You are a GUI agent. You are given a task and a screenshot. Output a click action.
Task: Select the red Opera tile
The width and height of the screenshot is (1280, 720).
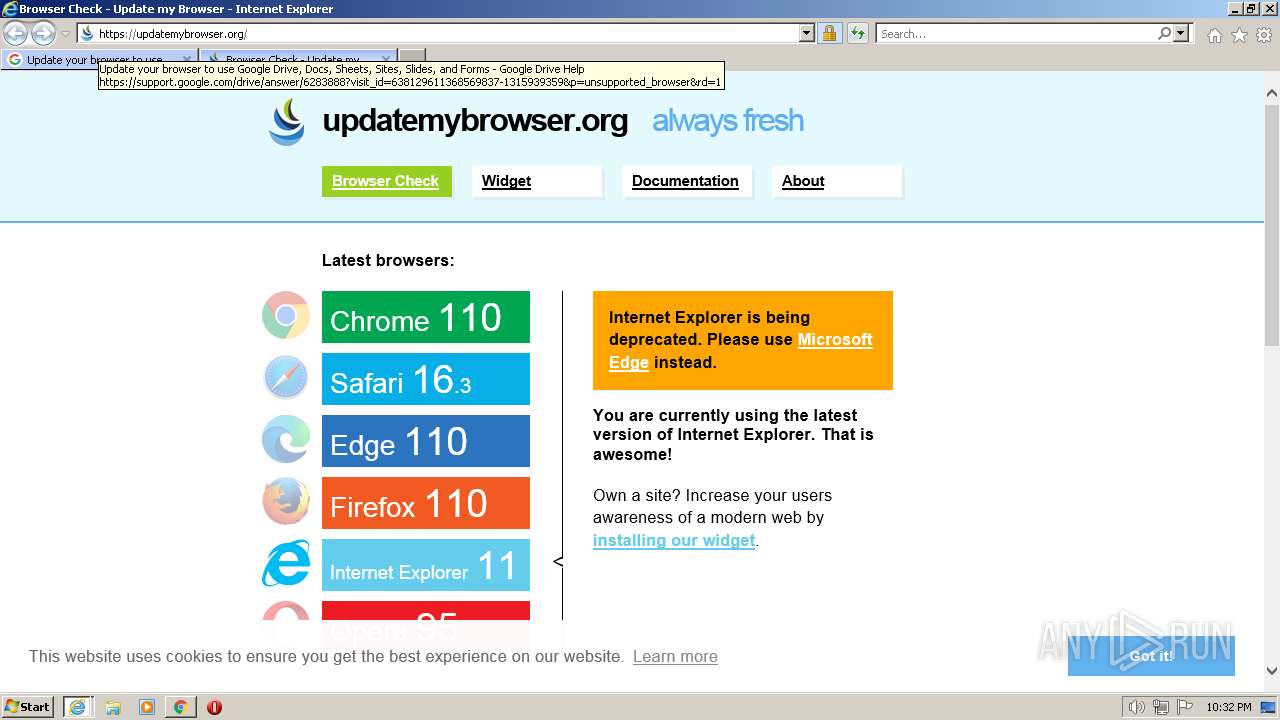click(426, 622)
